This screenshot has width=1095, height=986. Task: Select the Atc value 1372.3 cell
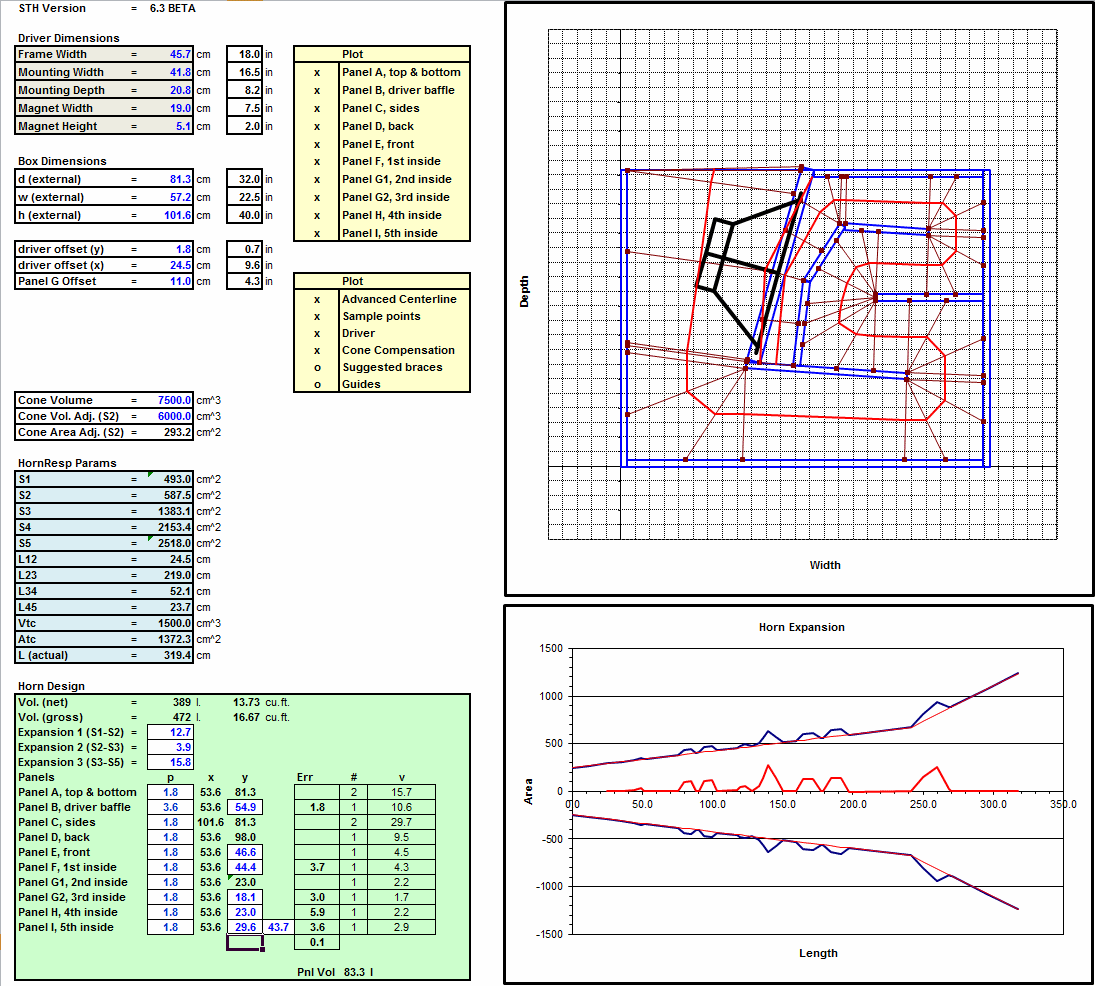170,640
